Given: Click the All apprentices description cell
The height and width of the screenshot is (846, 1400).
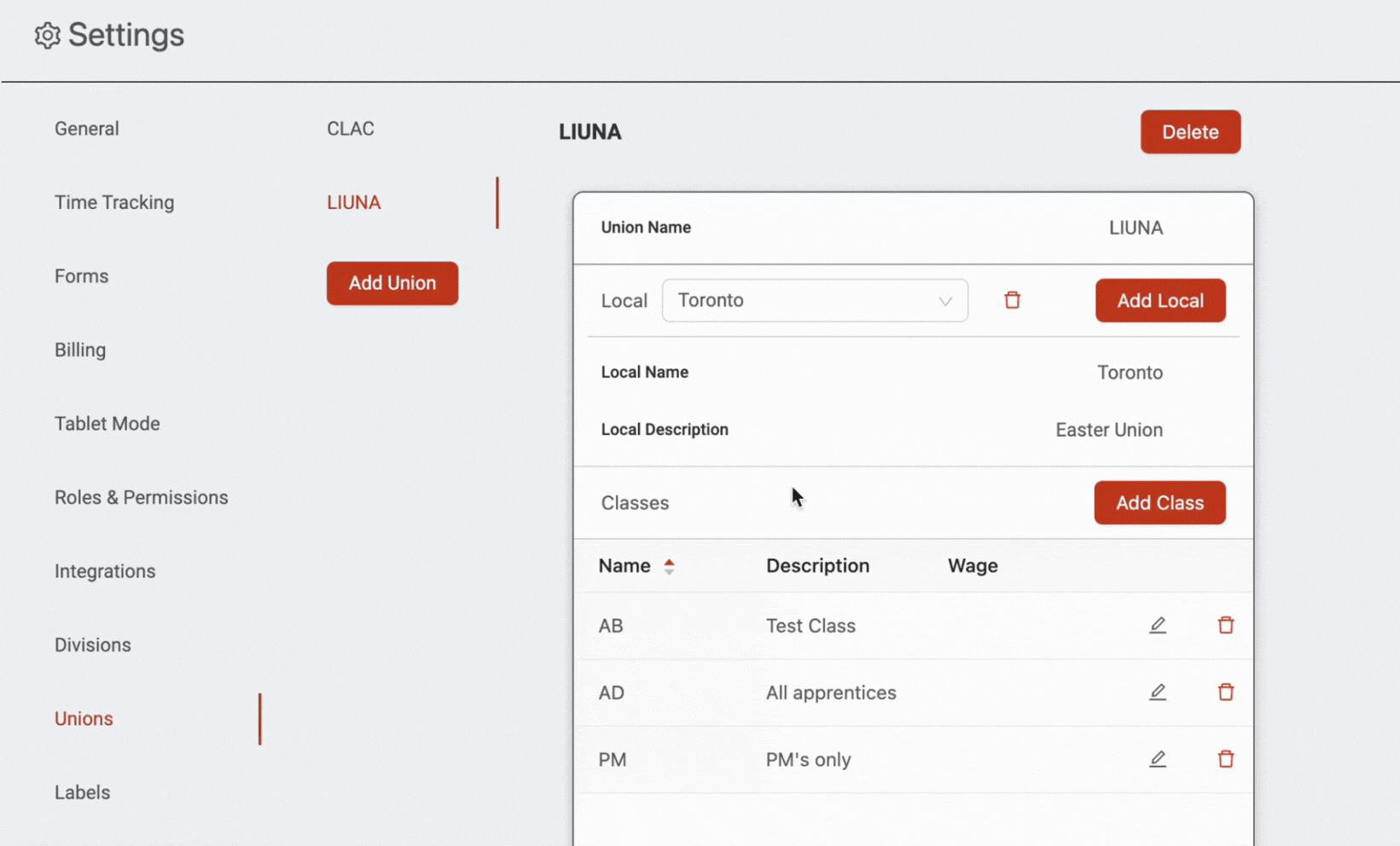Looking at the screenshot, I should click(831, 692).
